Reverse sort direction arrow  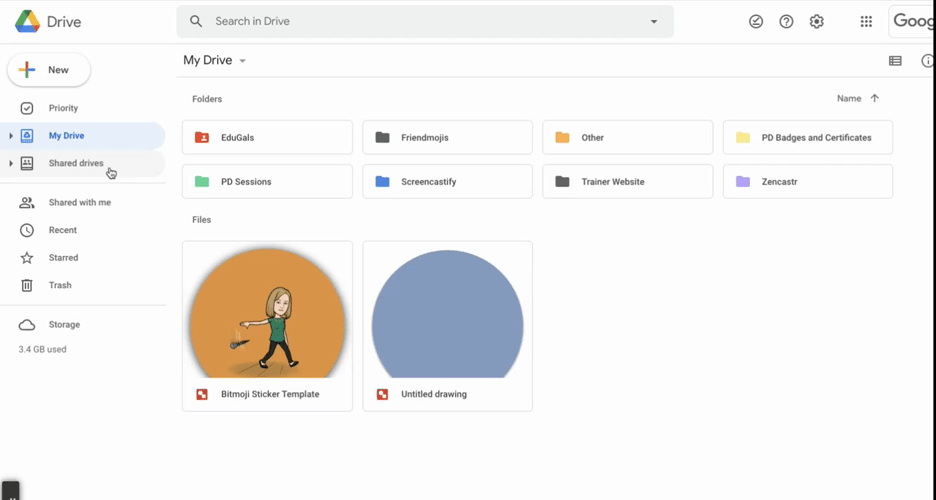tap(875, 98)
